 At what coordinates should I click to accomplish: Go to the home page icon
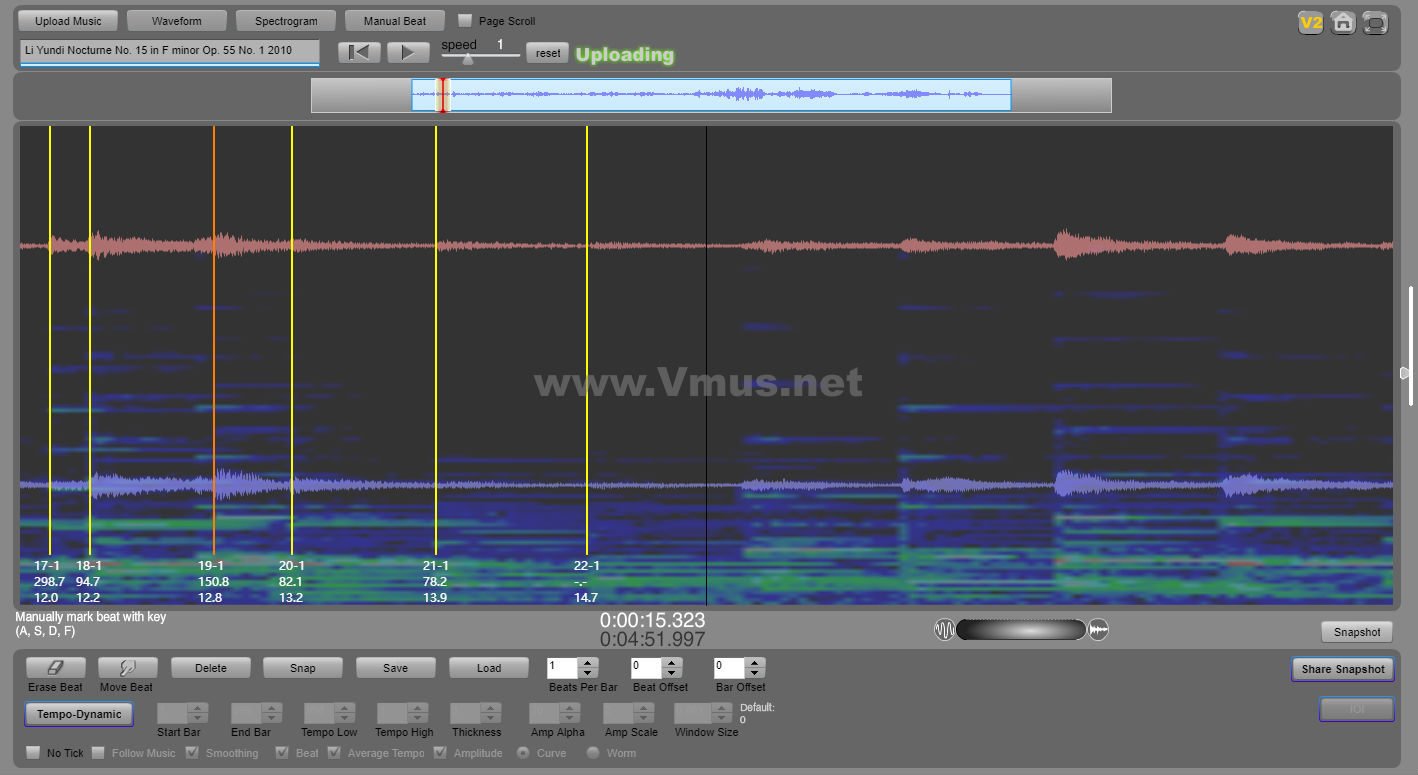[1343, 23]
